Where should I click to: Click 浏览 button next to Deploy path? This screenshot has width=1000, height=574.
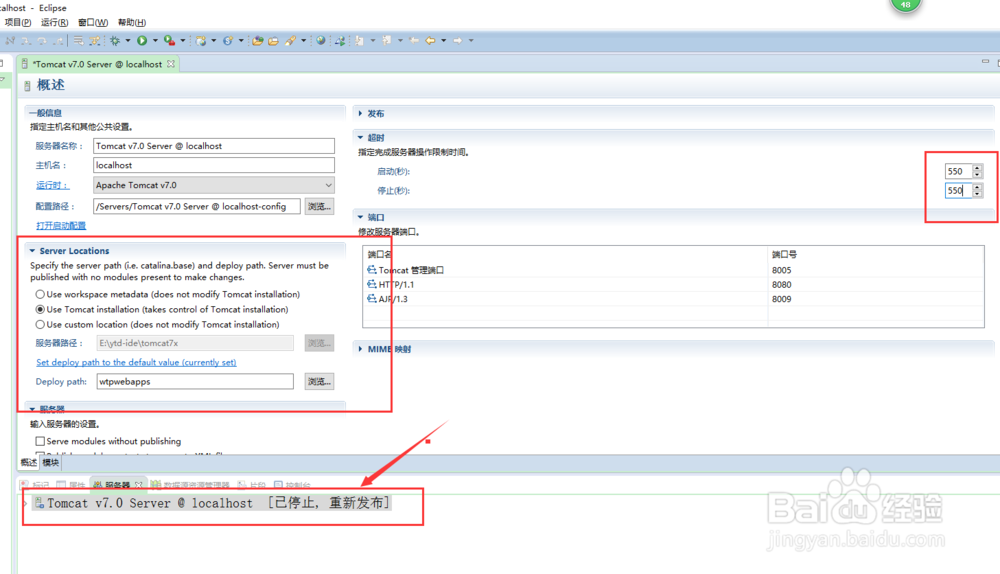320,381
